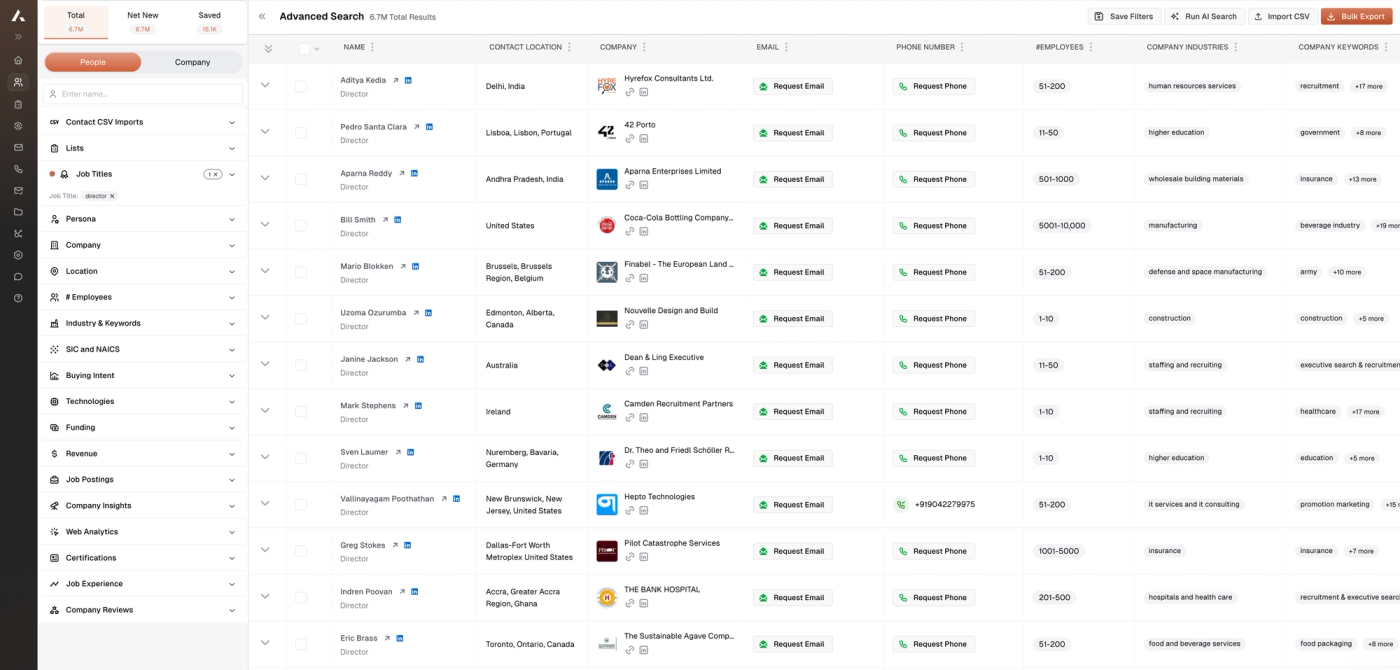Request phone for Pedro Santa Clara
Screen dimensions: 1400x670
[933, 132]
